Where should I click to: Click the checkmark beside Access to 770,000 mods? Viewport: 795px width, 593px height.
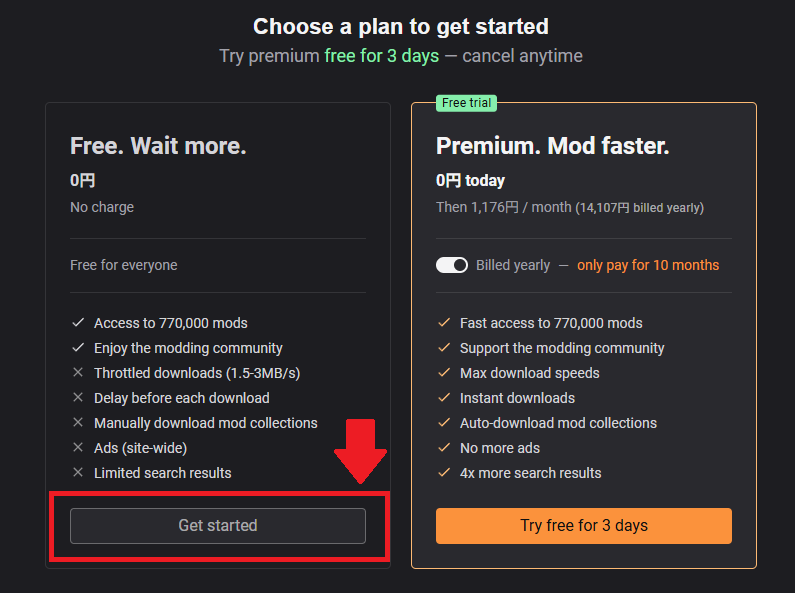78,323
